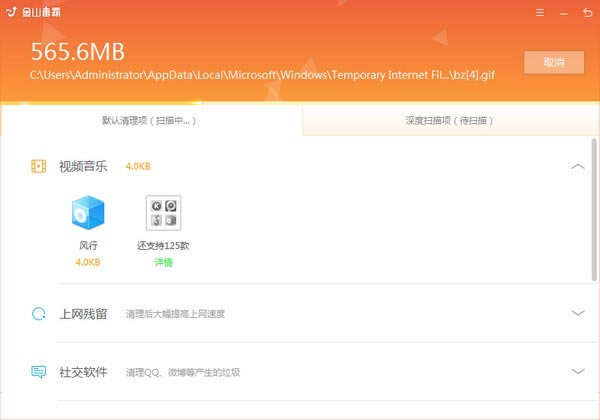Click the 4.0KB size beside 视频音乐
The width and height of the screenshot is (600, 420).
click(138, 166)
